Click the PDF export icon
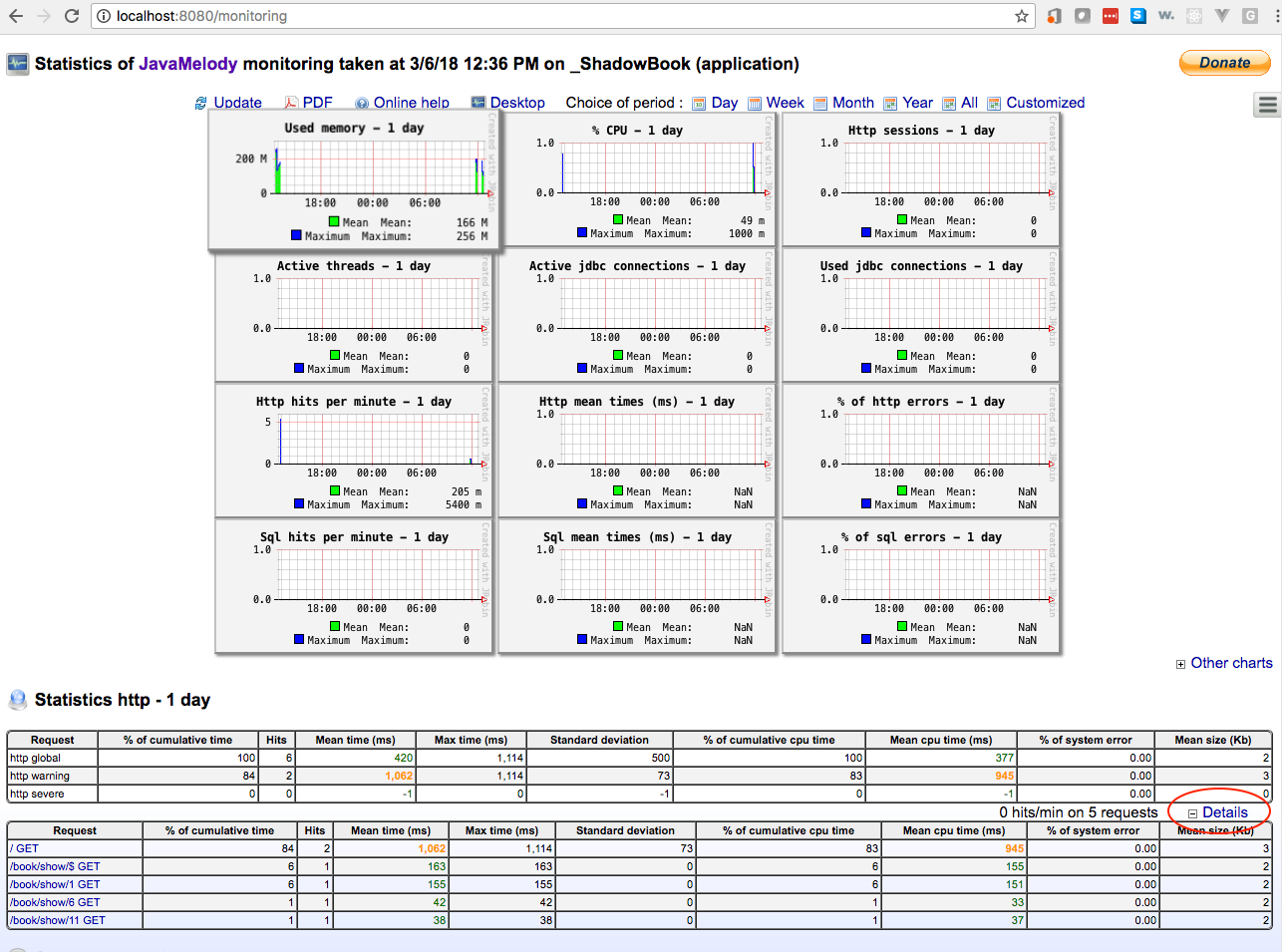Screen dimensions: 1282x952 (291, 103)
